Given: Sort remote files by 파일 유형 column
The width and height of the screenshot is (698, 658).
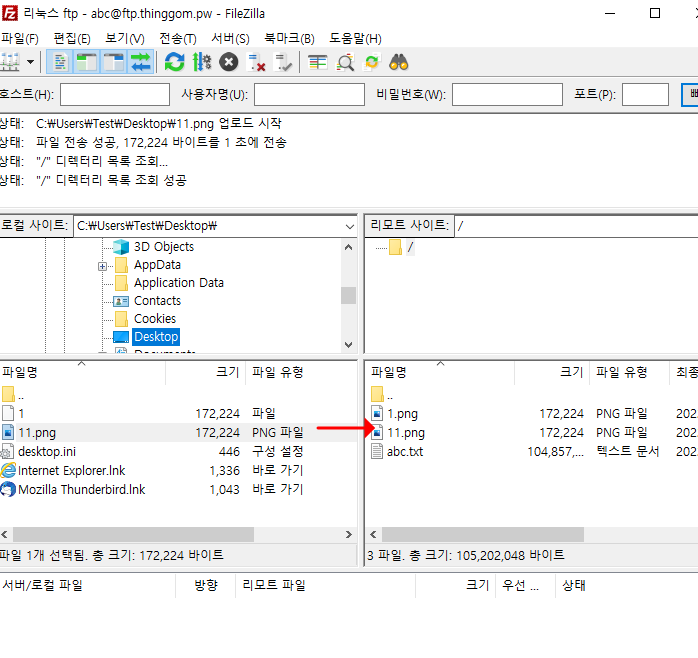Looking at the screenshot, I should [x=629, y=372].
